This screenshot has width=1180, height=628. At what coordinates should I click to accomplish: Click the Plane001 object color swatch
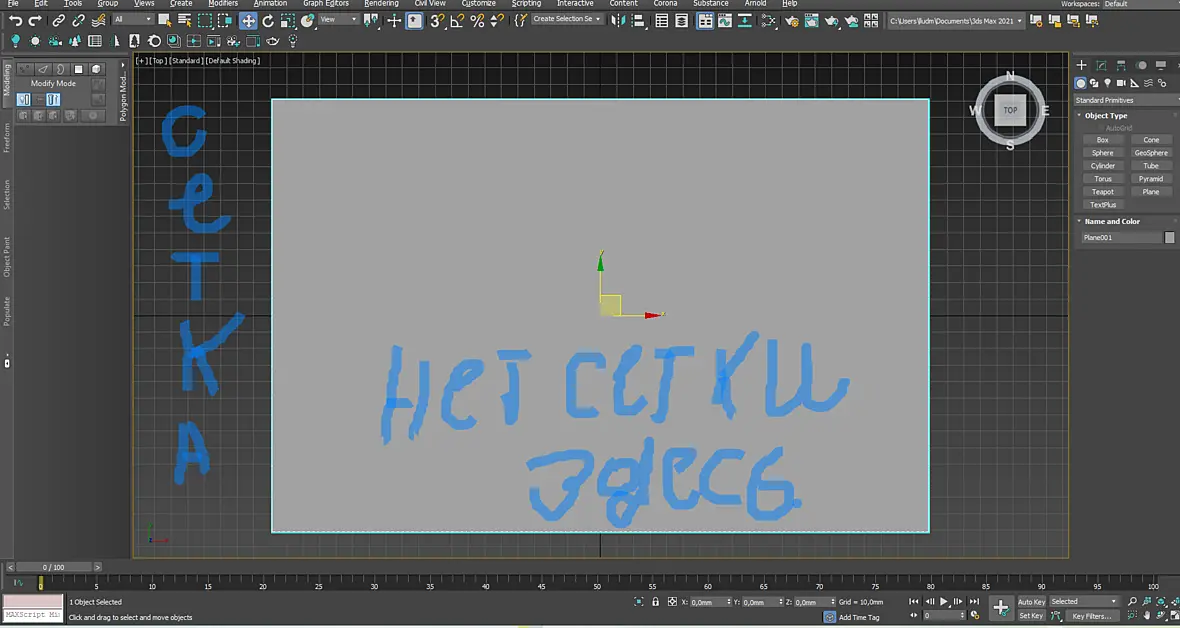point(1169,237)
